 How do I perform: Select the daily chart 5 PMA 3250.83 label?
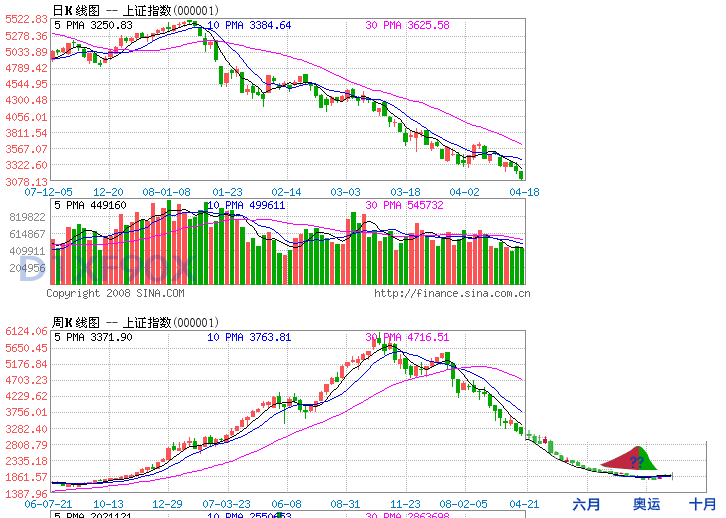point(92,25)
